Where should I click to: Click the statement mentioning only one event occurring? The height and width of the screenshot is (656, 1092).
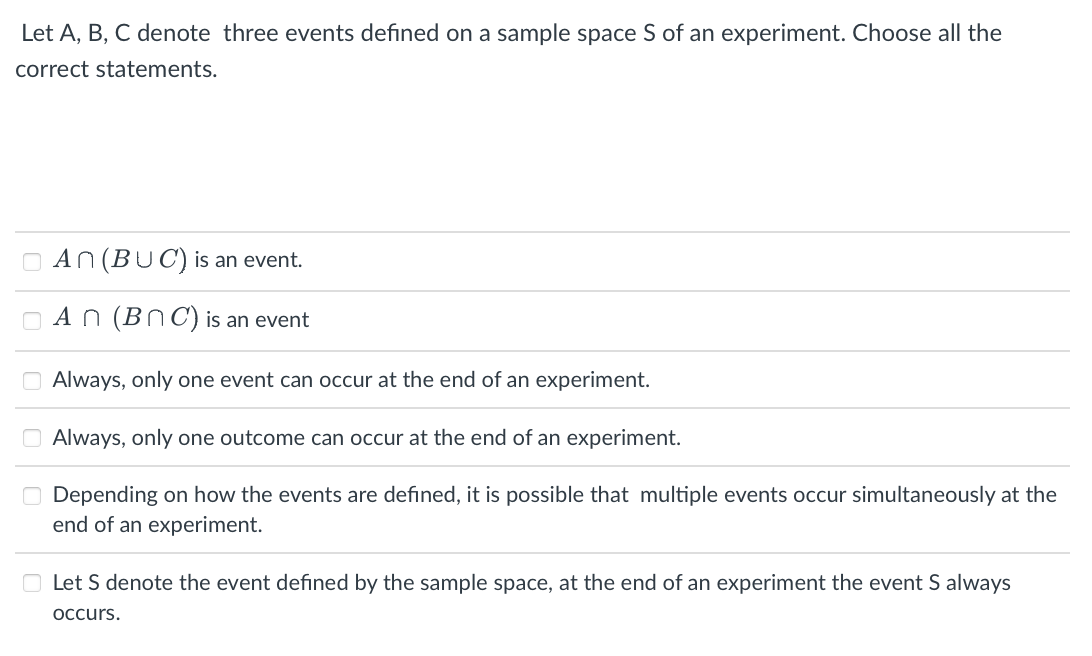click(350, 379)
